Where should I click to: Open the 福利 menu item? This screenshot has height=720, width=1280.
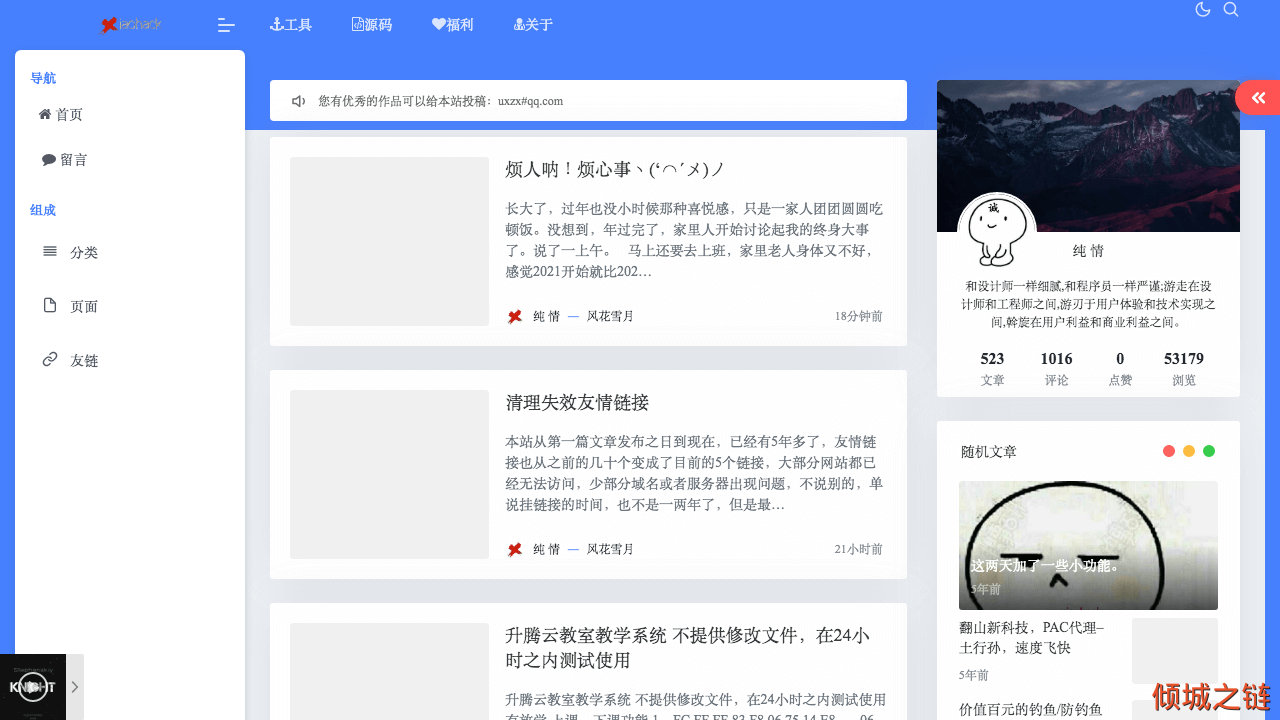coord(453,25)
